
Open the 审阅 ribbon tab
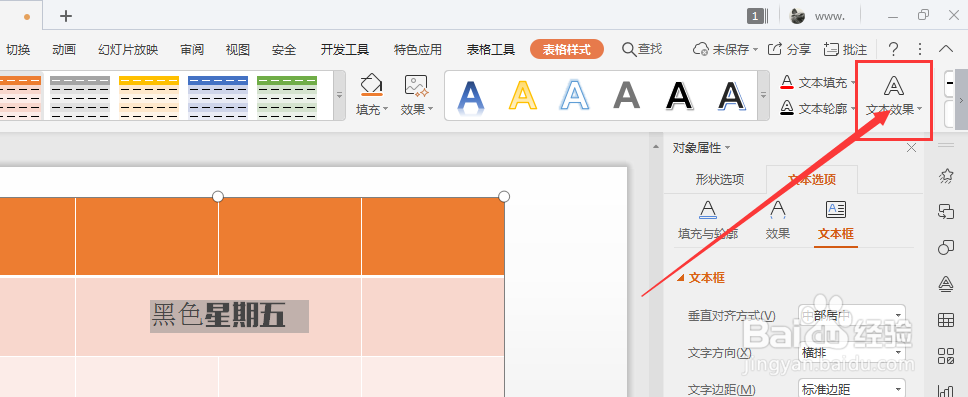tap(192, 49)
